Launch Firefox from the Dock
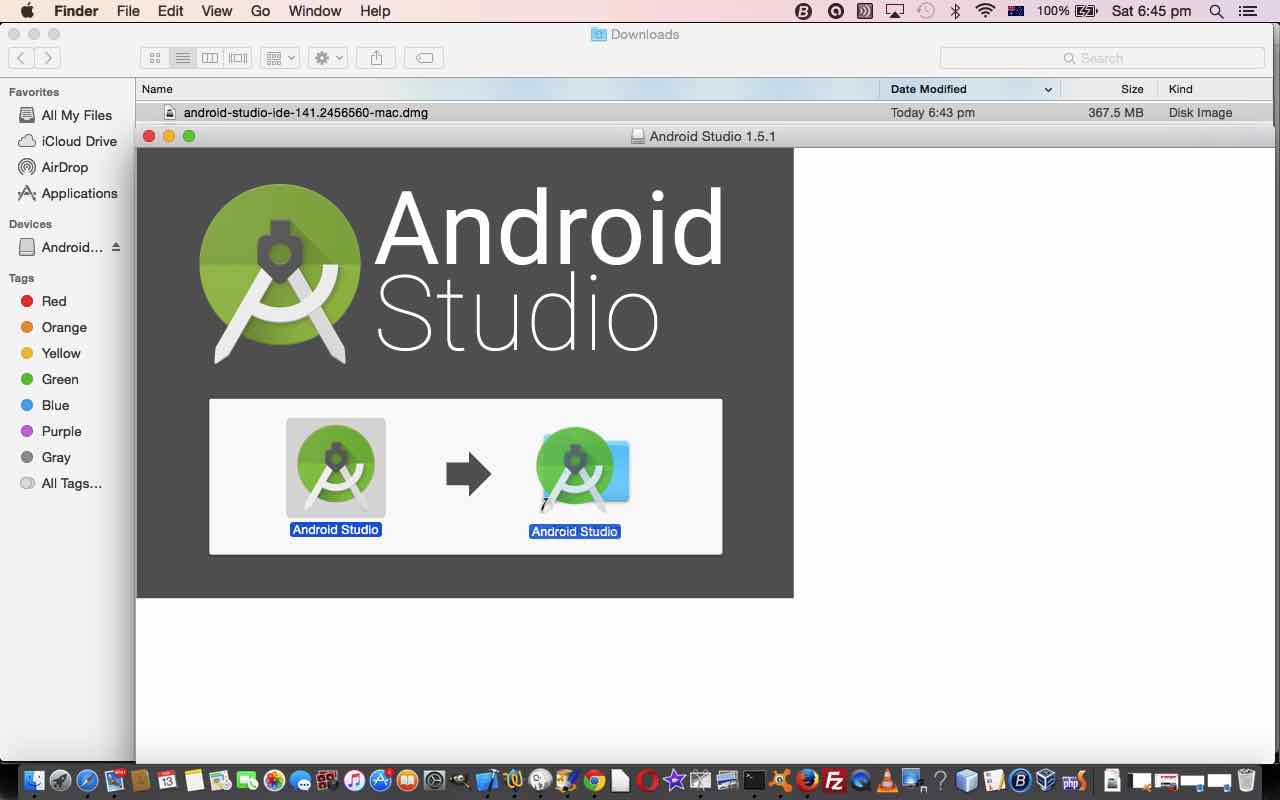 [x=807, y=780]
